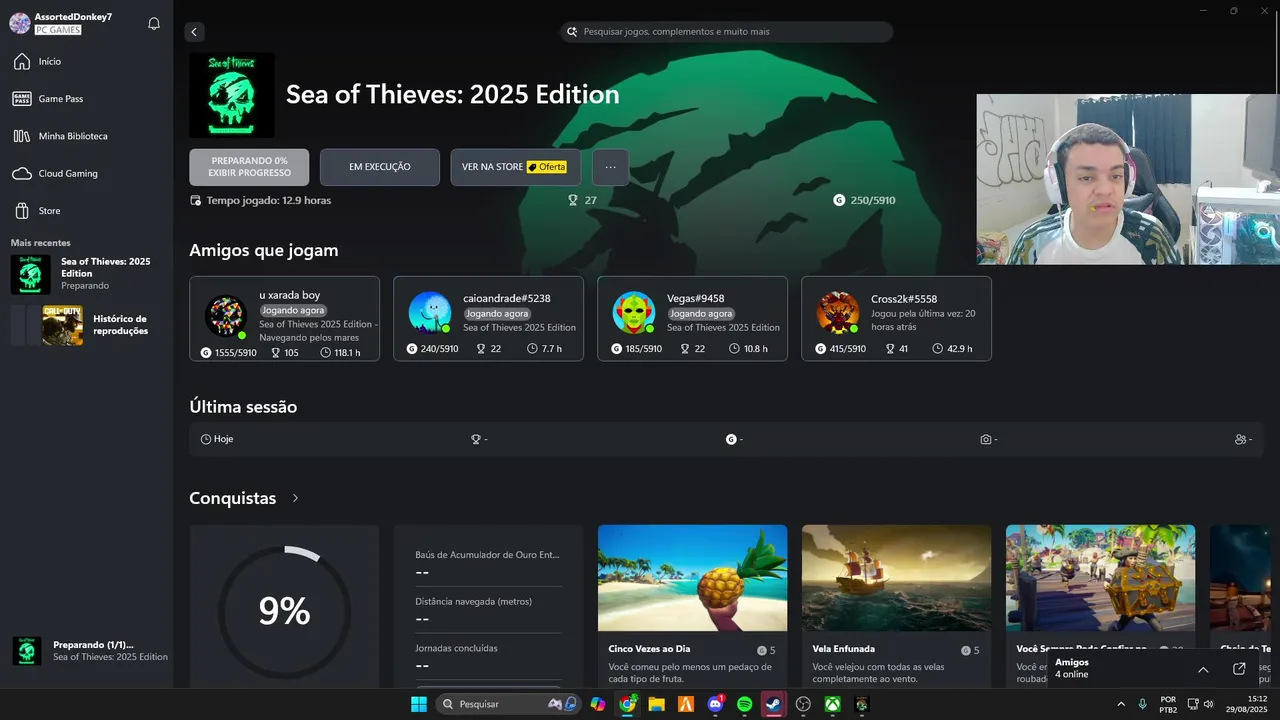Open Spotify from taskbar
This screenshot has width=1280, height=720.
(744, 704)
